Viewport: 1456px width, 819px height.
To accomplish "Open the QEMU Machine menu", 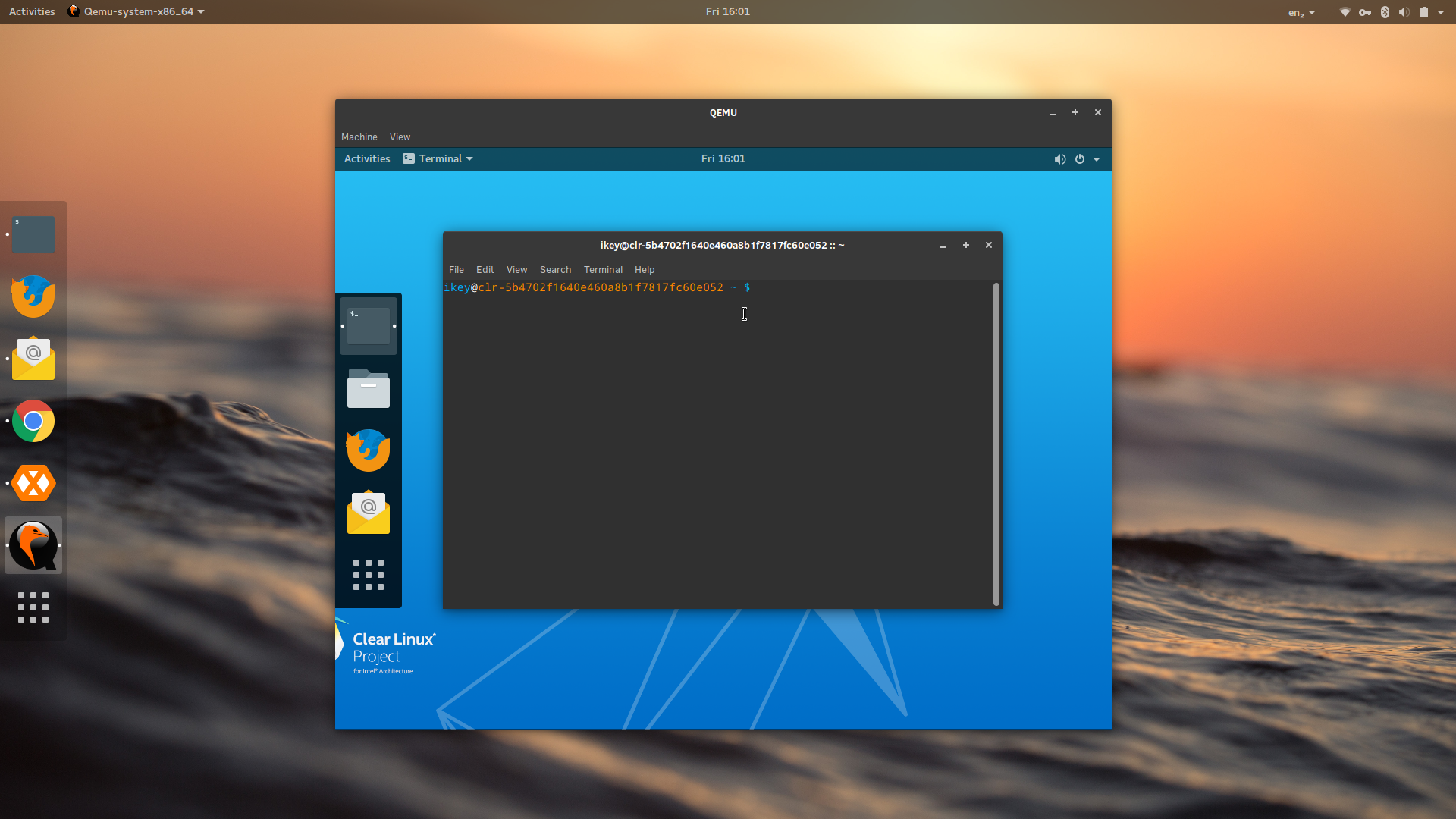I will point(359,137).
